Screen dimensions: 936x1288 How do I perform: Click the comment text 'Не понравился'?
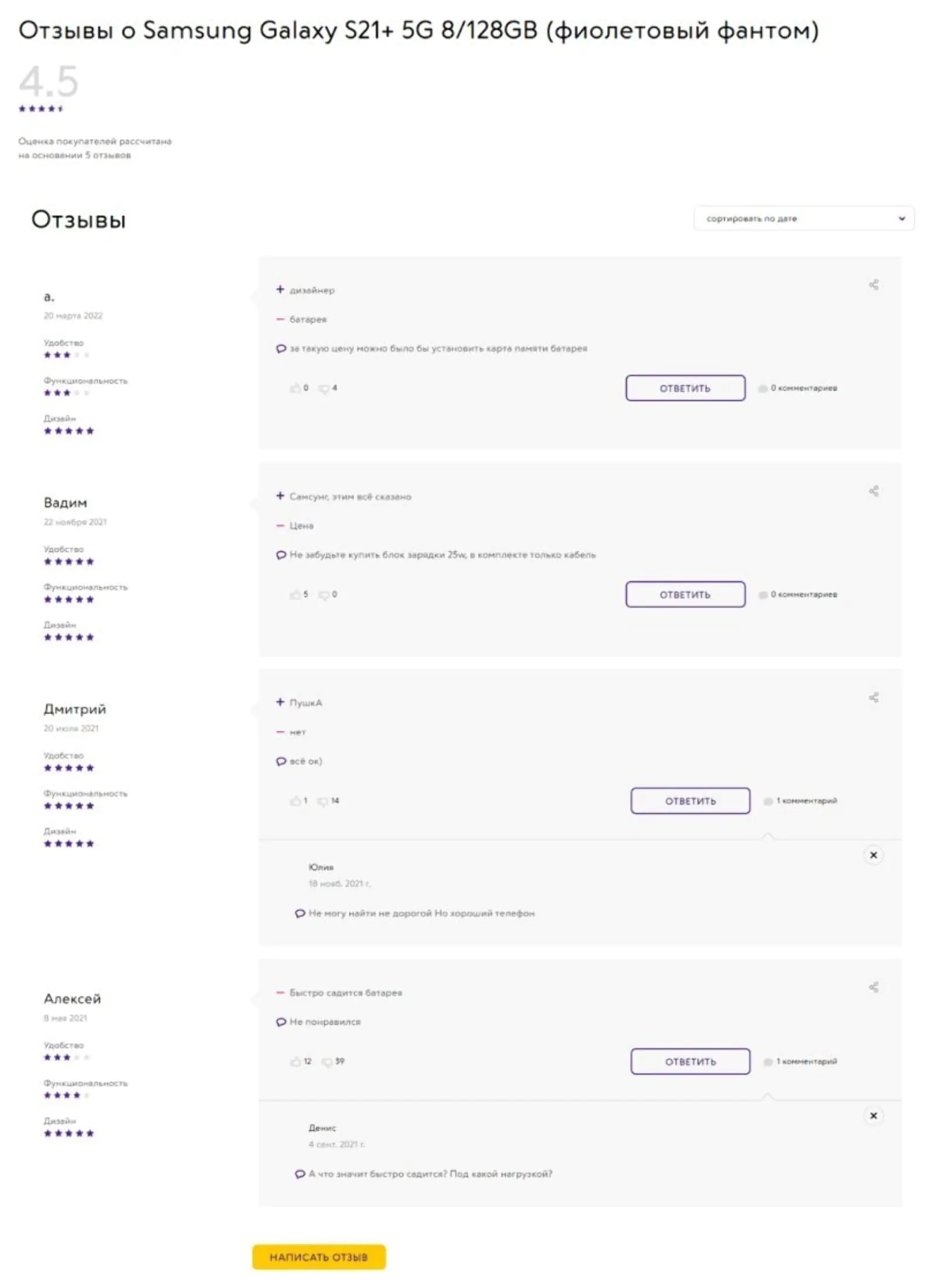[325, 1022]
